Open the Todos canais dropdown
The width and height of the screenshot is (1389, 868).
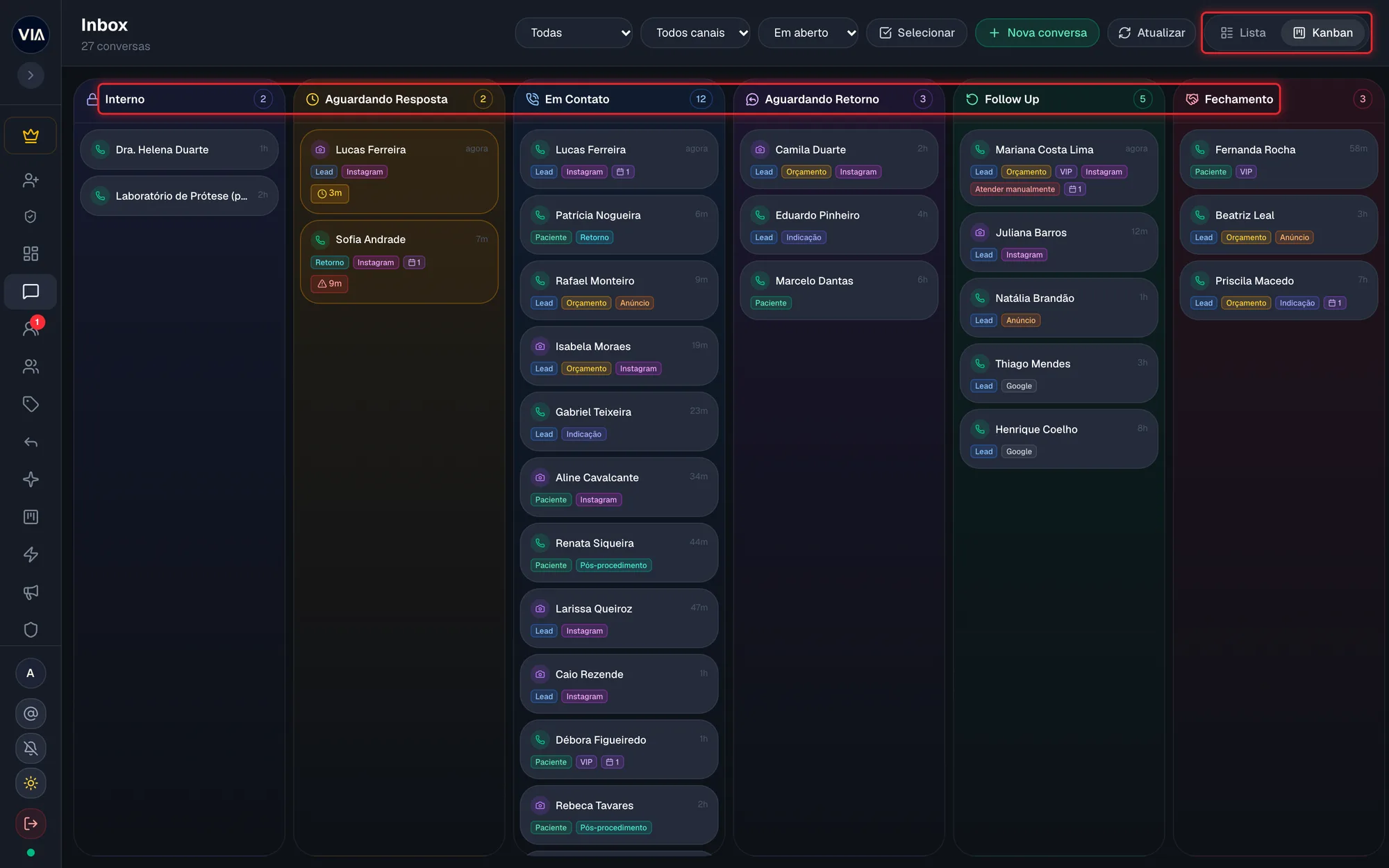tap(695, 33)
